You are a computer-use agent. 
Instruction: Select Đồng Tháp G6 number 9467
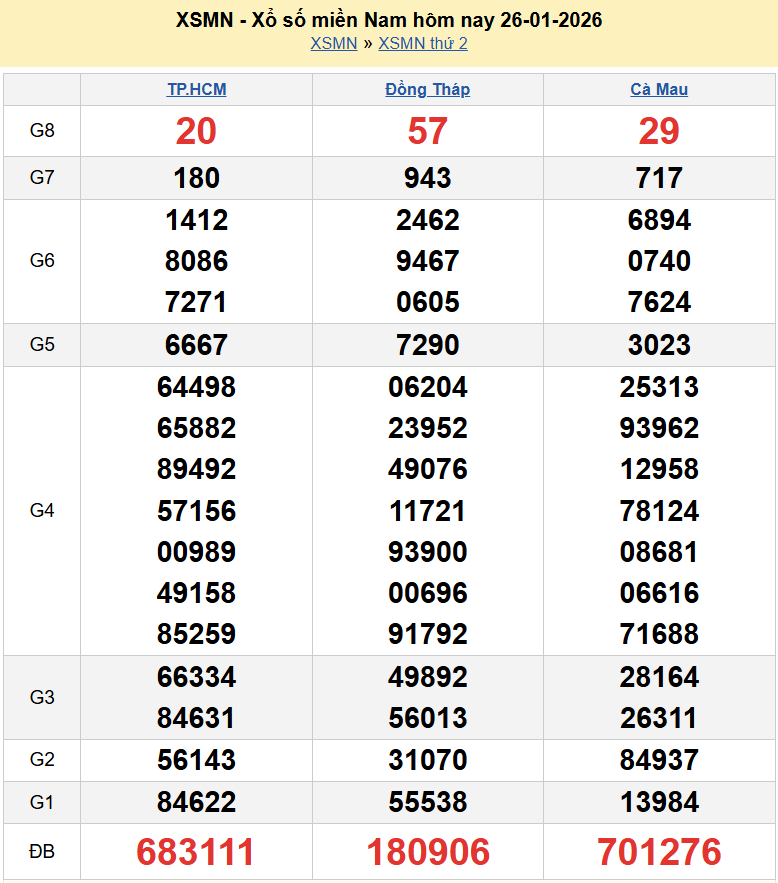click(x=427, y=261)
